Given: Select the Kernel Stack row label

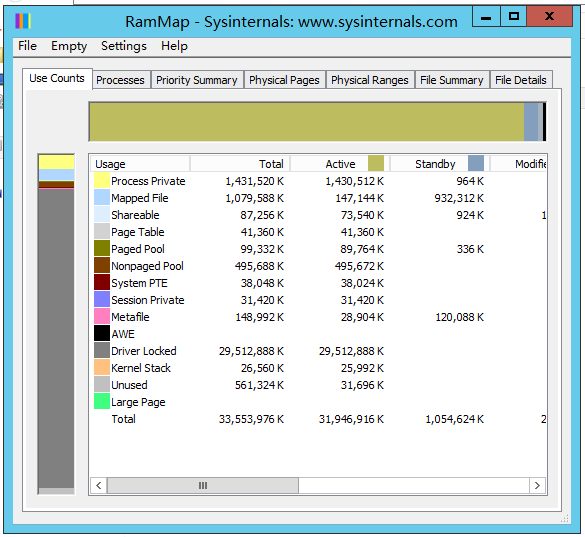Looking at the screenshot, I should tap(141, 368).
